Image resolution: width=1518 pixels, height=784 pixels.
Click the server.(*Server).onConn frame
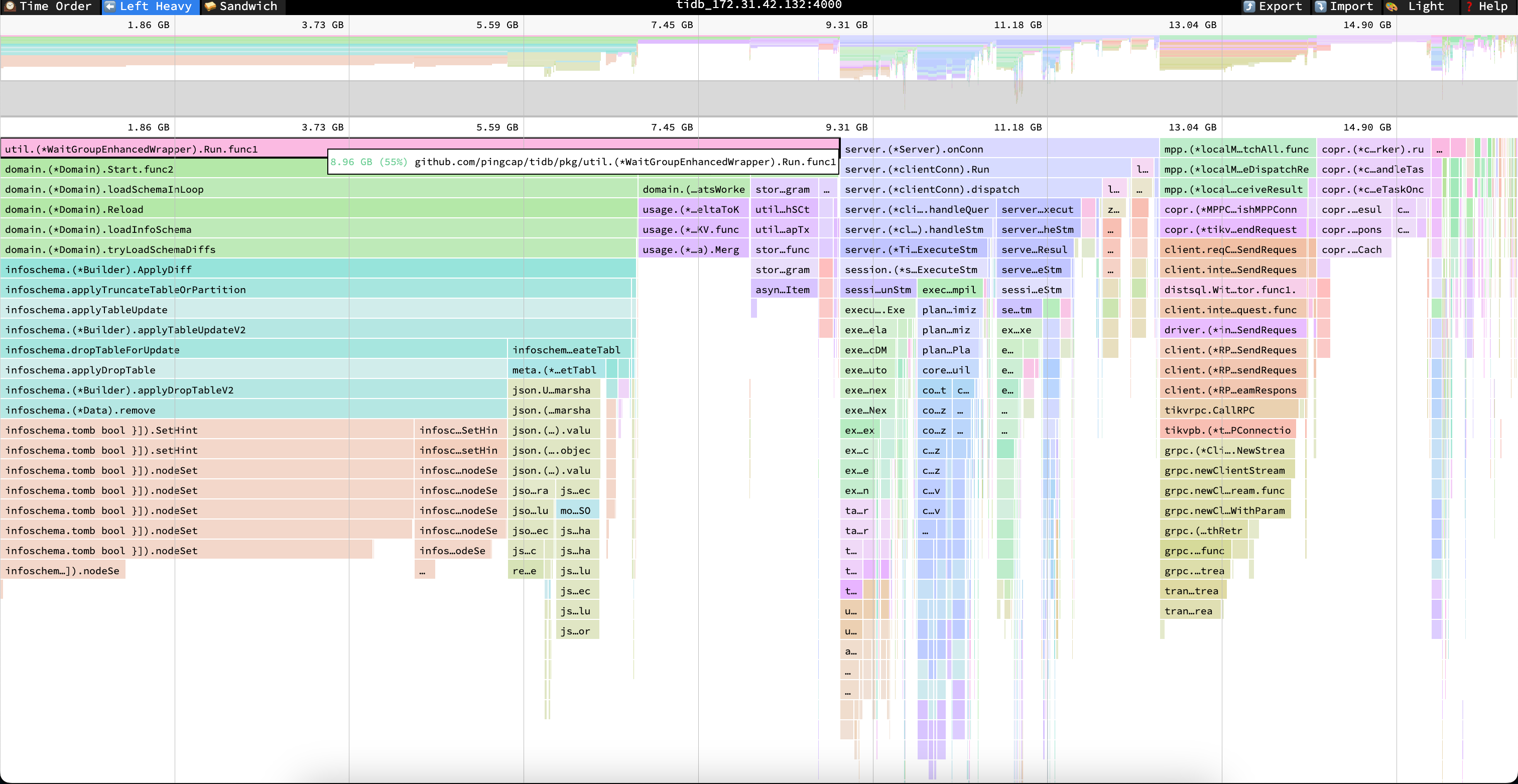pos(999,149)
